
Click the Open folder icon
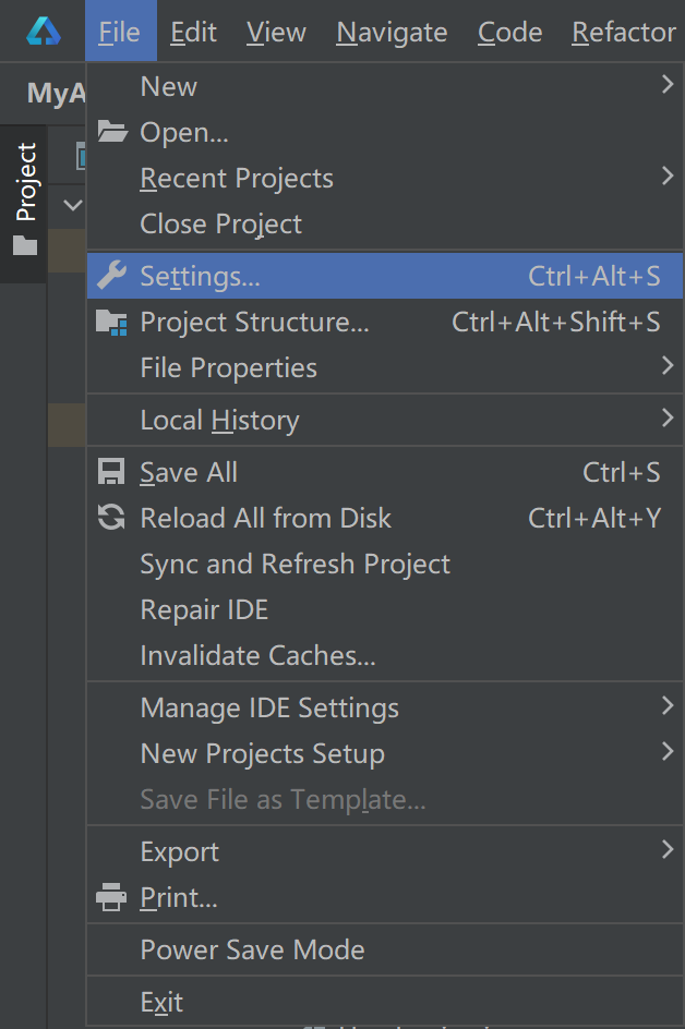[112, 132]
